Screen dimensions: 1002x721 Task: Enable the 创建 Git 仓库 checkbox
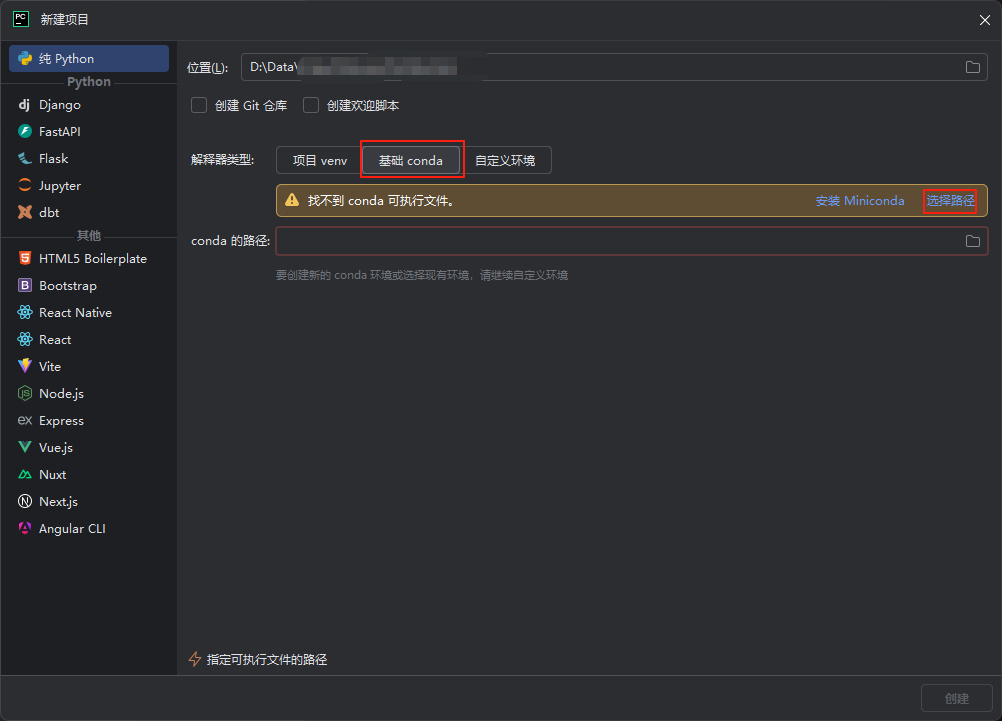(198, 105)
